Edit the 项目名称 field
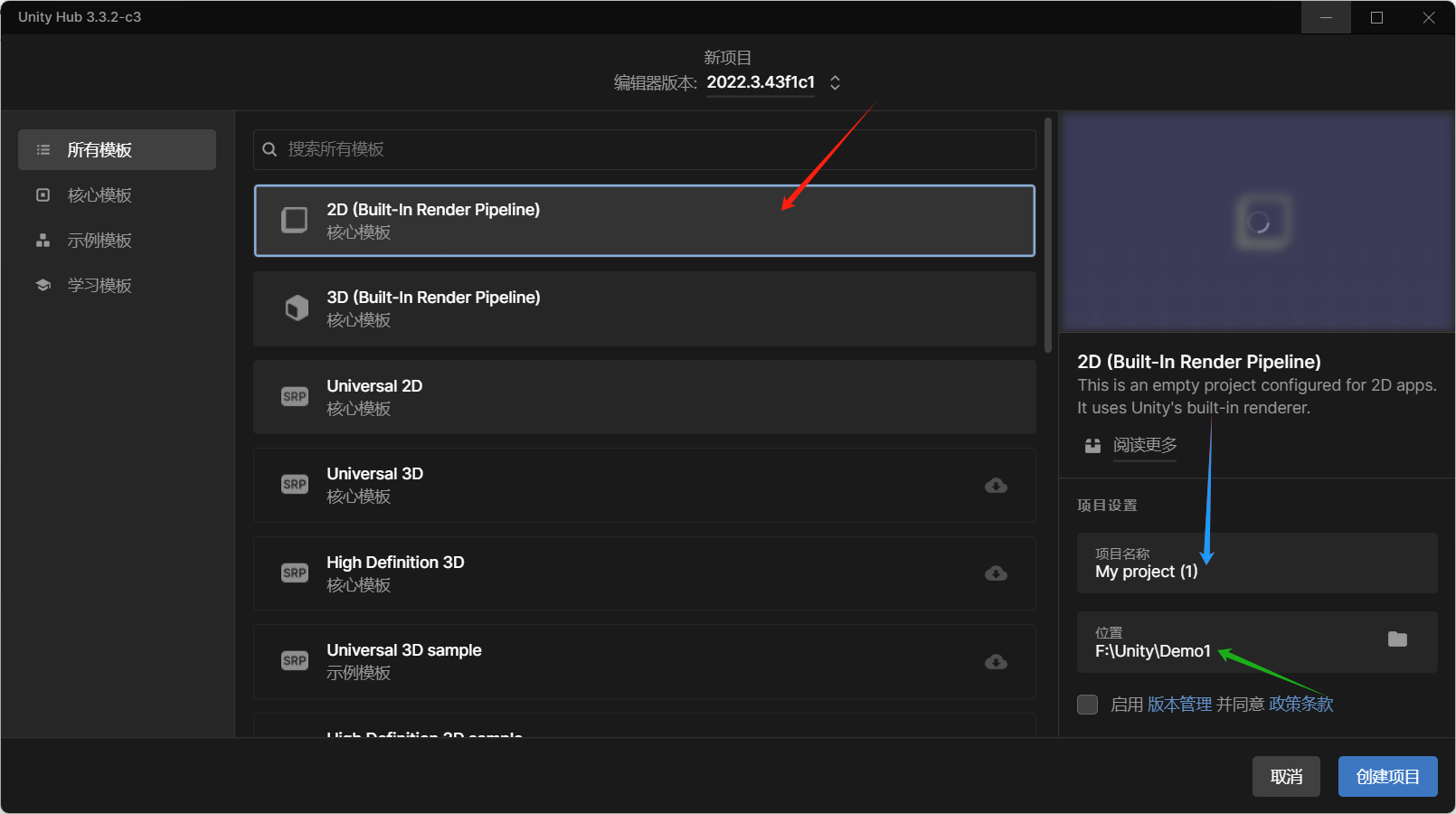1456x814 pixels. [x=1257, y=563]
